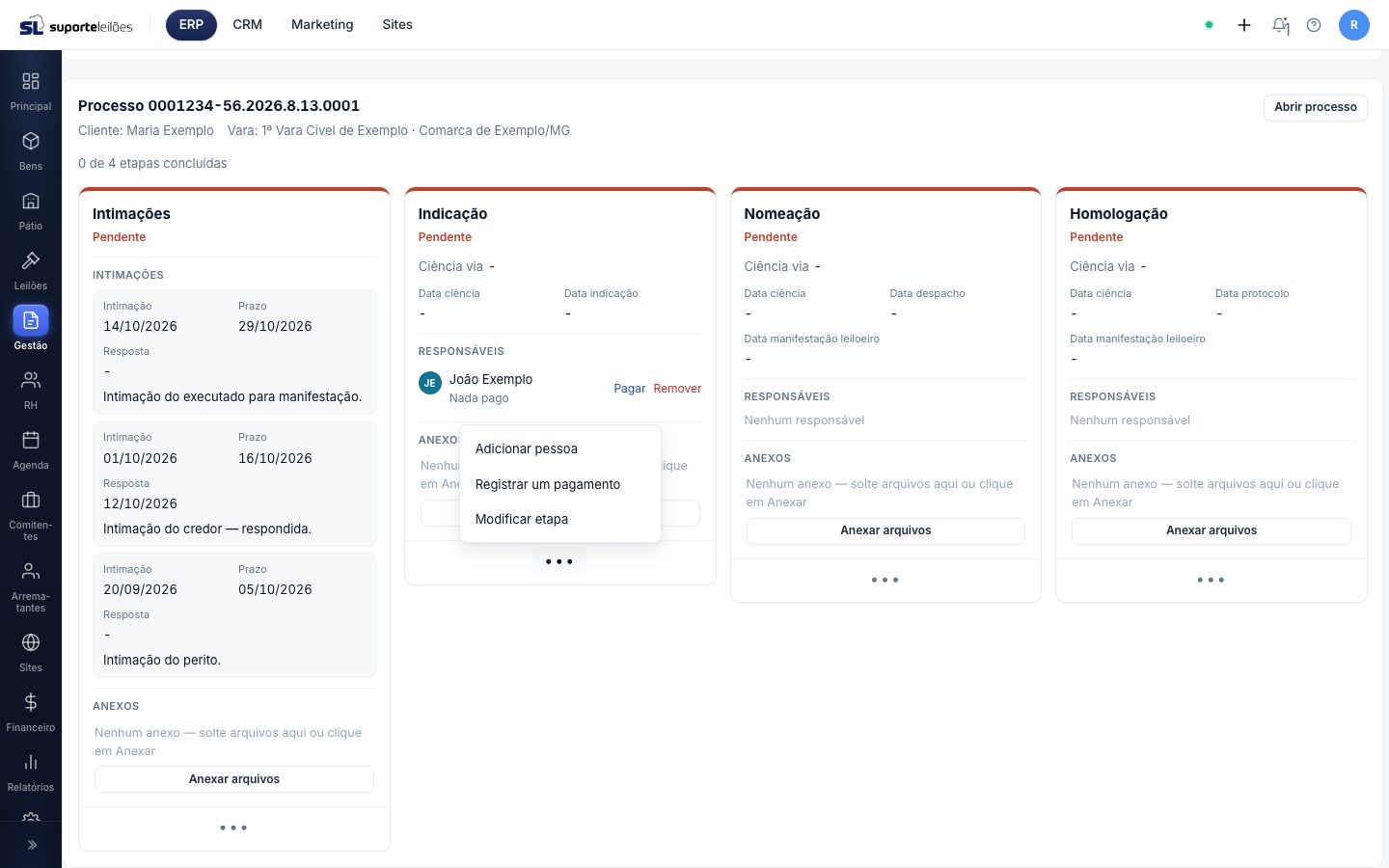Click Anexar arquivos in Nomeação card
The width and height of the screenshot is (1389, 868).
[x=885, y=530]
